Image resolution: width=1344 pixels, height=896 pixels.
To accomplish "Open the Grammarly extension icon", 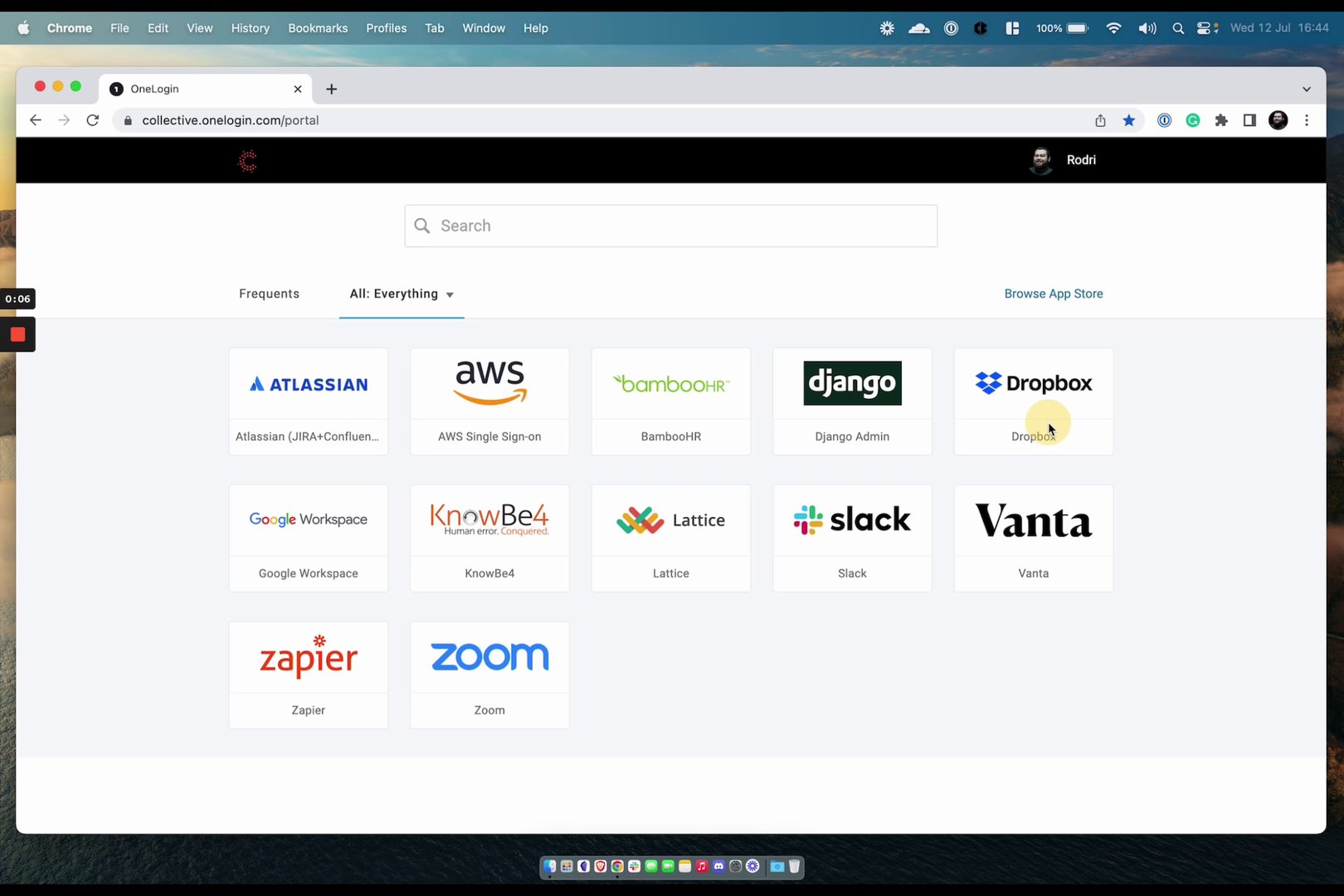I will [1193, 120].
